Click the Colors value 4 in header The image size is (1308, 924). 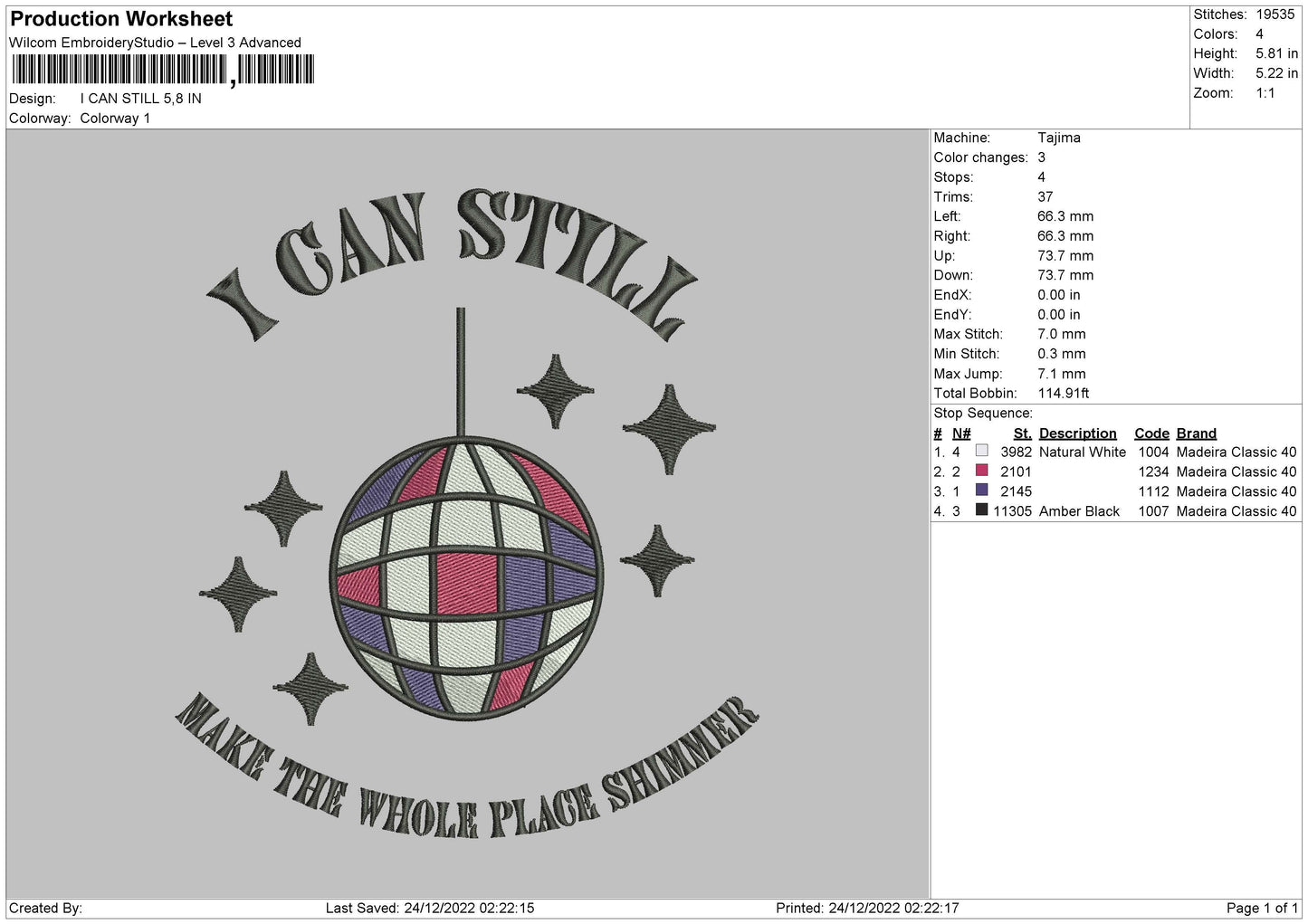click(1259, 34)
